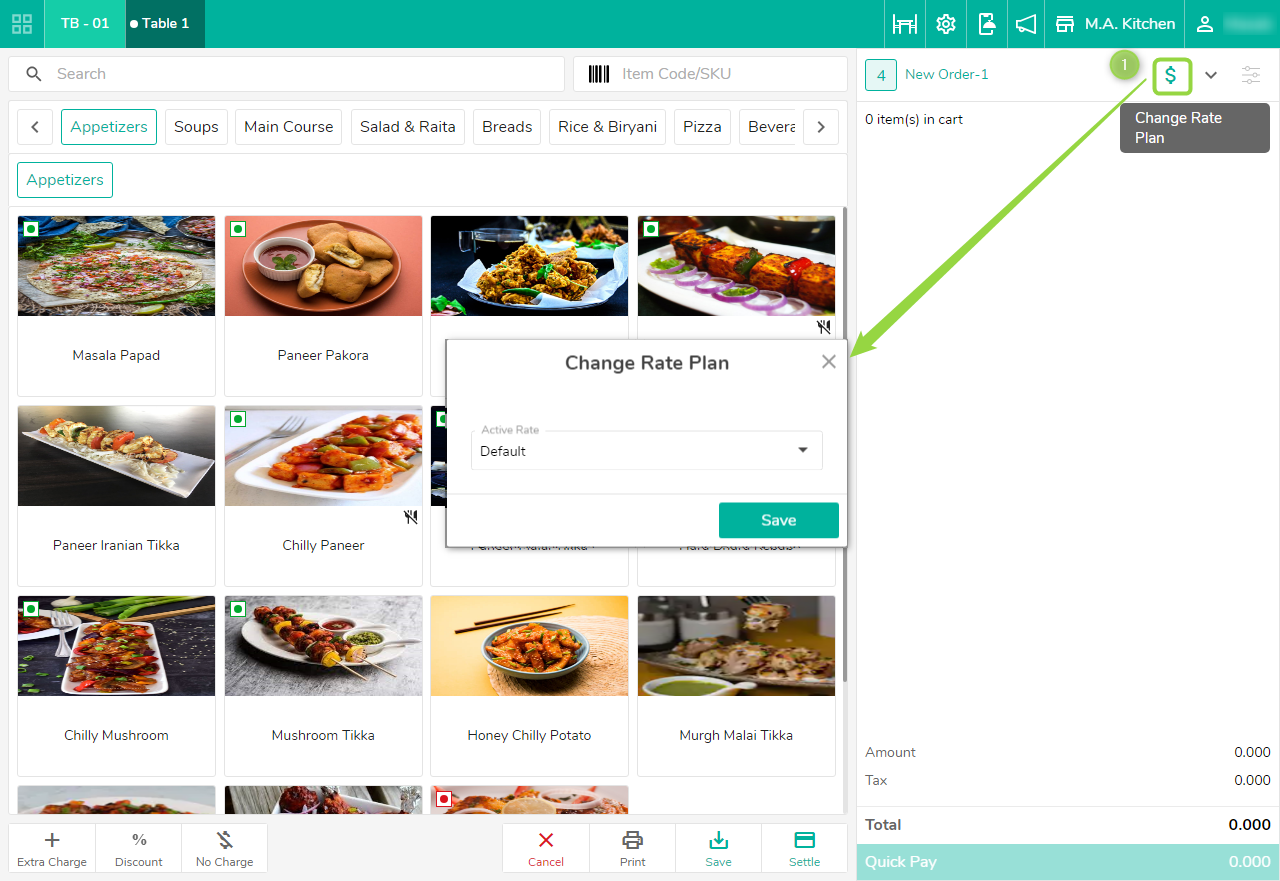The image size is (1280, 881).
Task: Apply Discount percent button
Action: click(x=139, y=848)
